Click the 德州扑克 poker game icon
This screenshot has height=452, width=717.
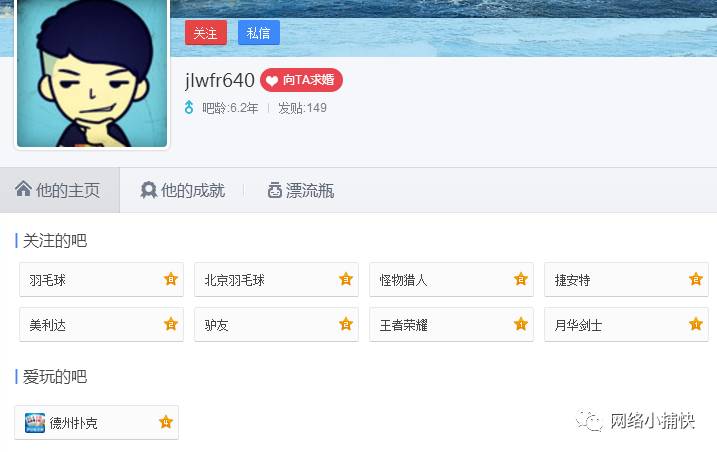35,423
